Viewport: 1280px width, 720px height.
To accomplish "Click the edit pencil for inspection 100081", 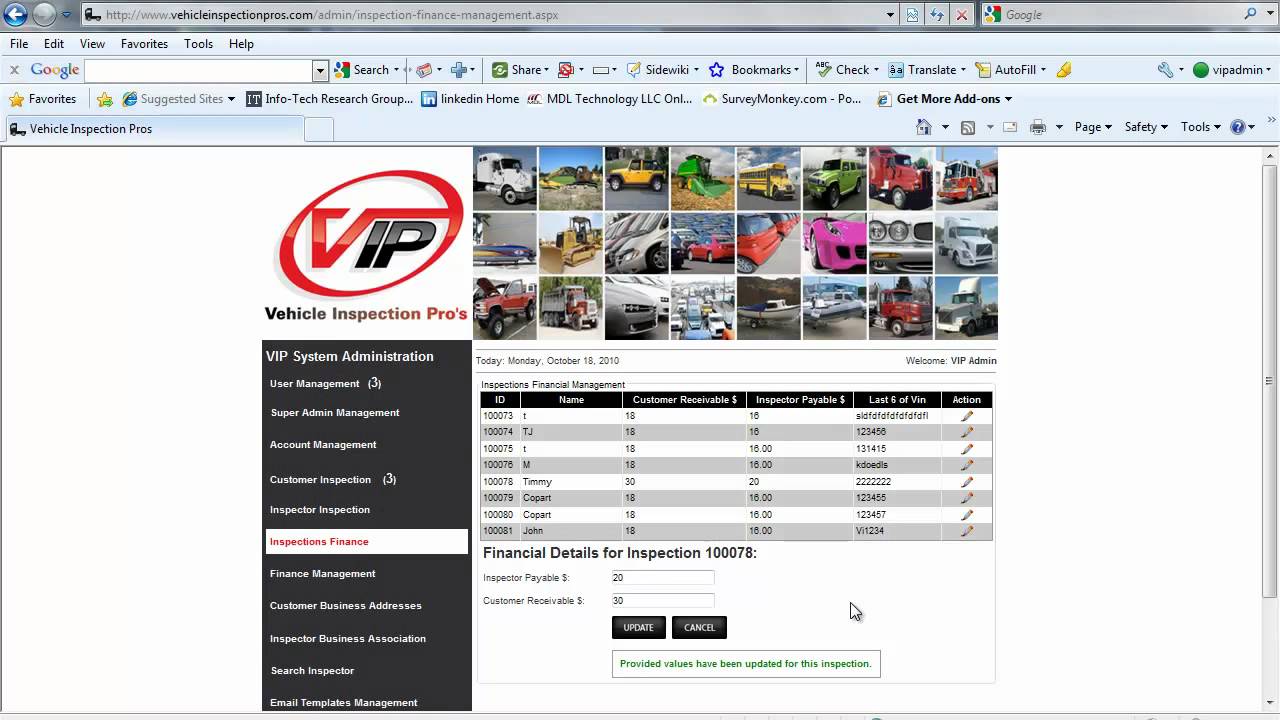I will tap(967, 531).
